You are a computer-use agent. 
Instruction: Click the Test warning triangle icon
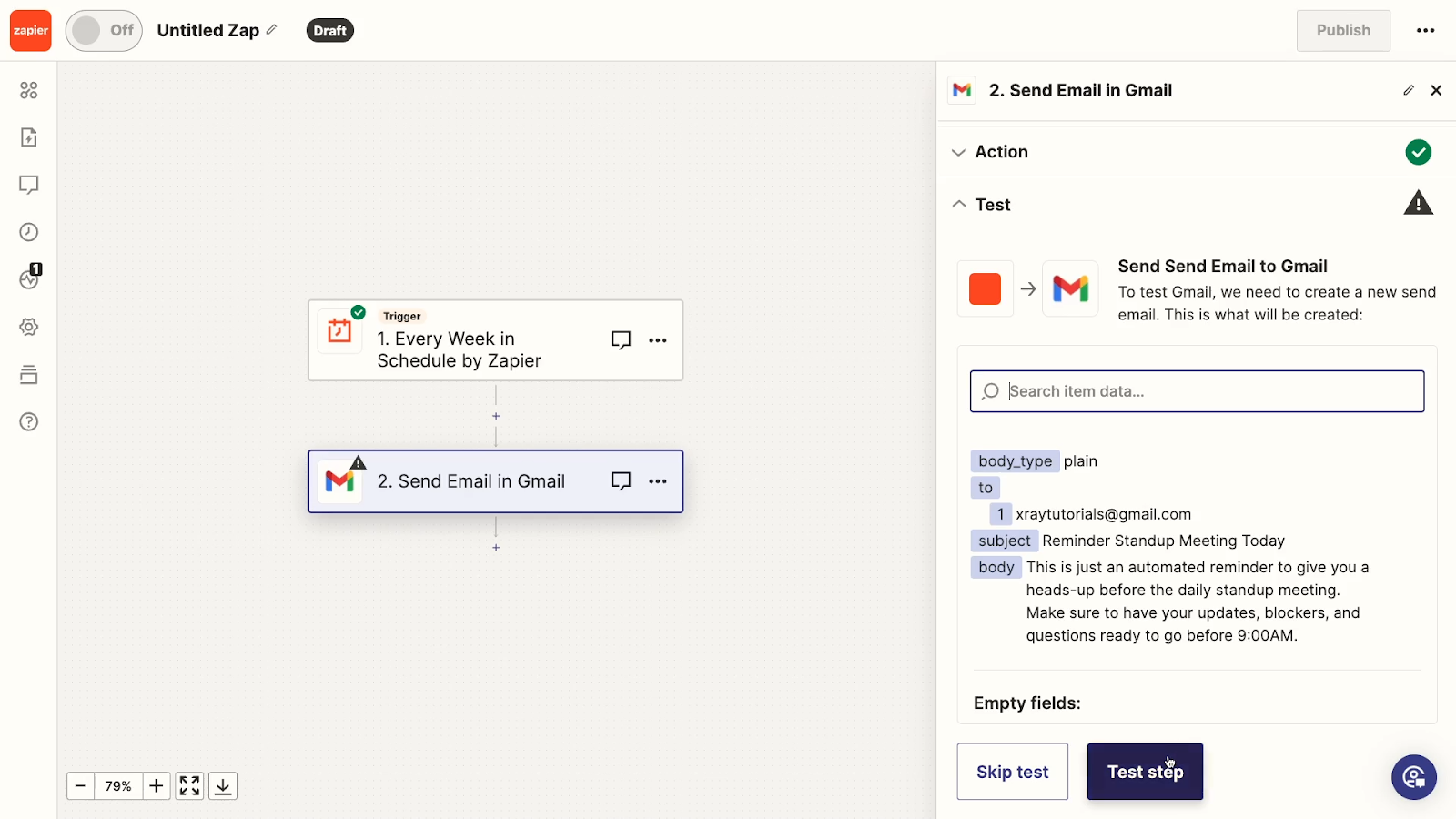coord(1418,203)
